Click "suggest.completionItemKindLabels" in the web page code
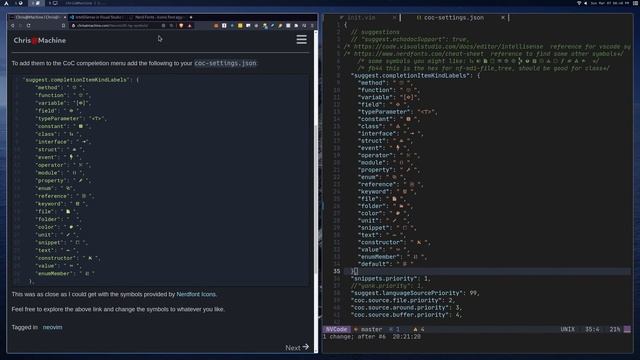 pyautogui.click(x=76, y=80)
